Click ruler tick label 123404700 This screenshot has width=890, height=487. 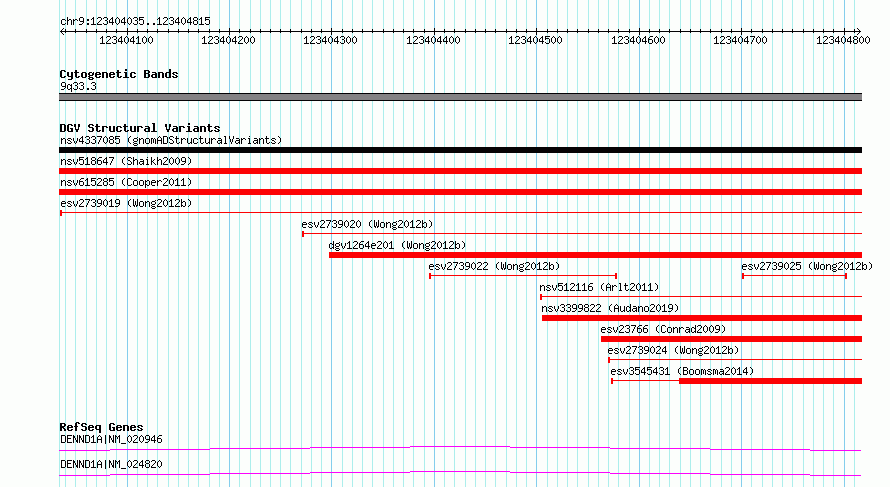click(740, 40)
